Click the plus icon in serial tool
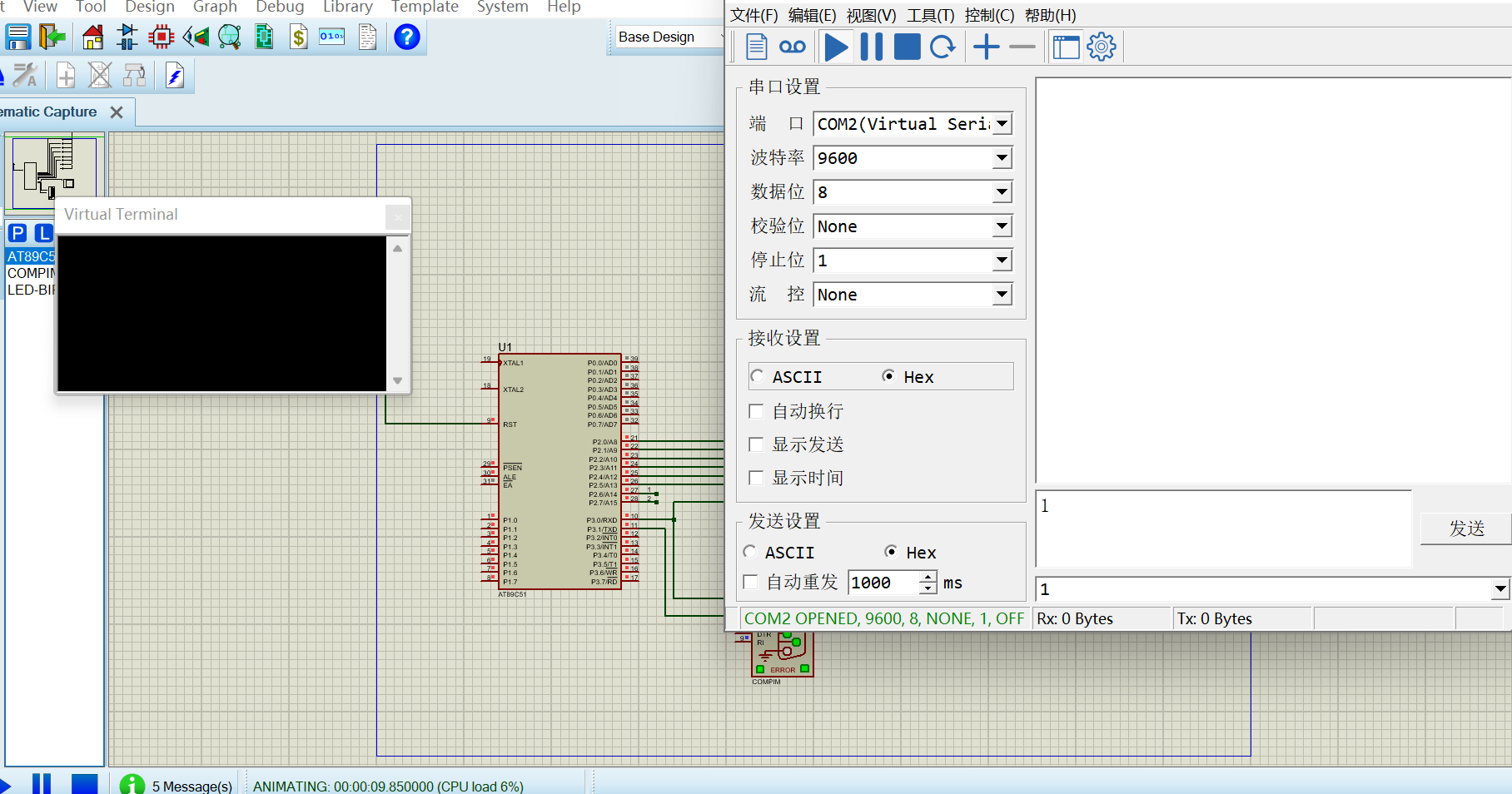1512x794 pixels. click(986, 47)
